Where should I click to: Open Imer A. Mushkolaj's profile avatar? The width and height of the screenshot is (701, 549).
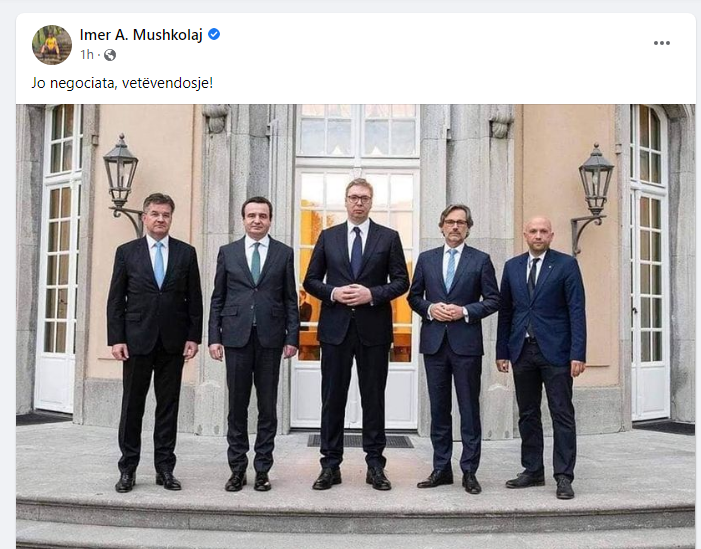pyautogui.click(x=52, y=45)
